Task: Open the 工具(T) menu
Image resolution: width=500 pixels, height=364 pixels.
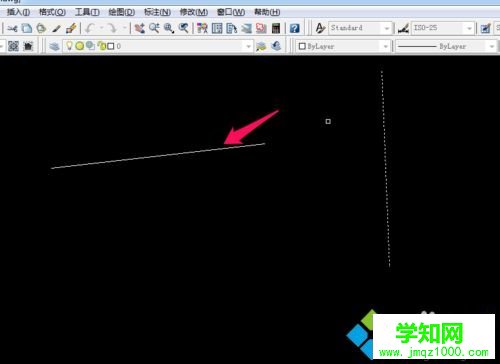Action: click(87, 12)
